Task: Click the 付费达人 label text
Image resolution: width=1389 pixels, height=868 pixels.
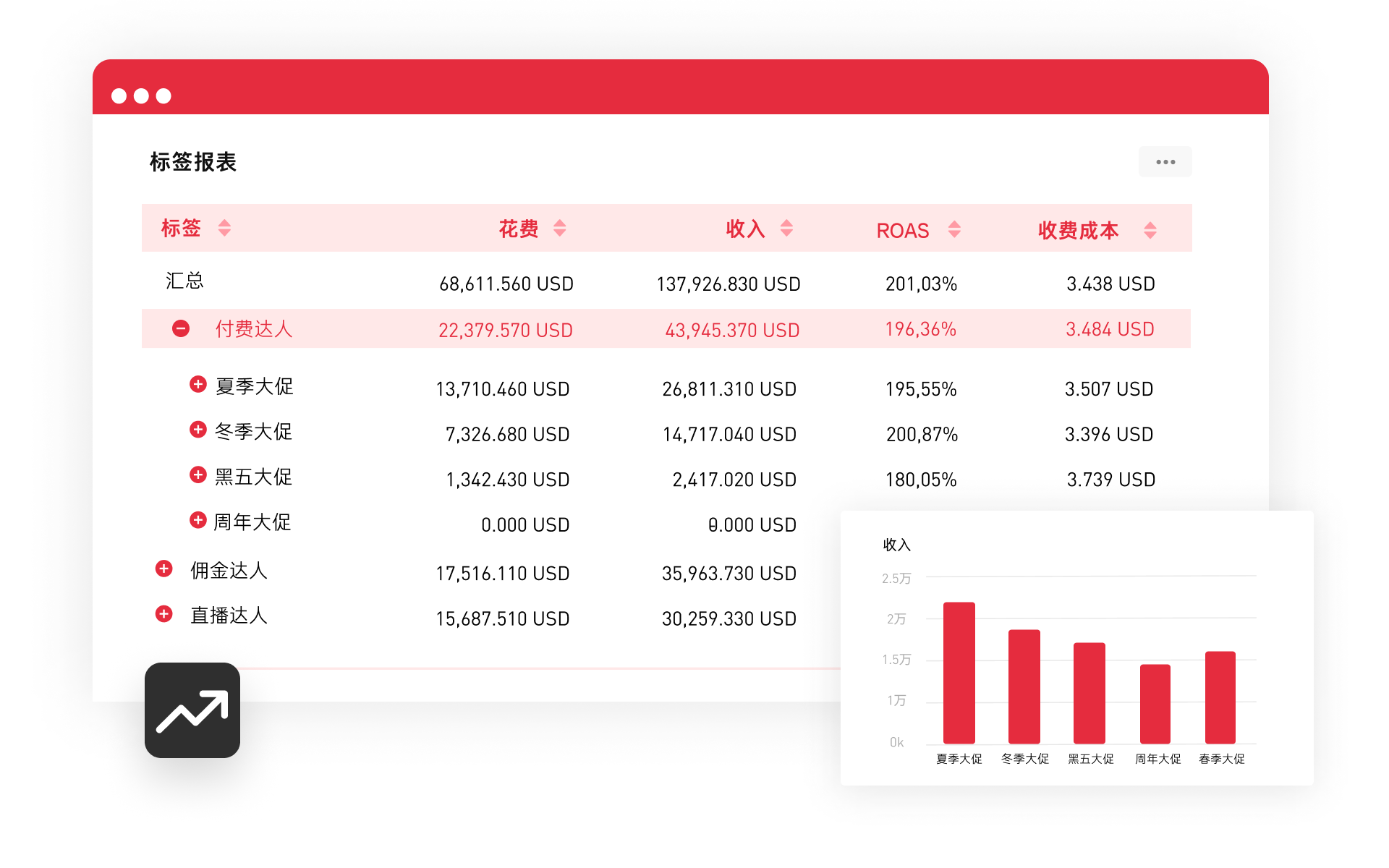Action: click(255, 328)
